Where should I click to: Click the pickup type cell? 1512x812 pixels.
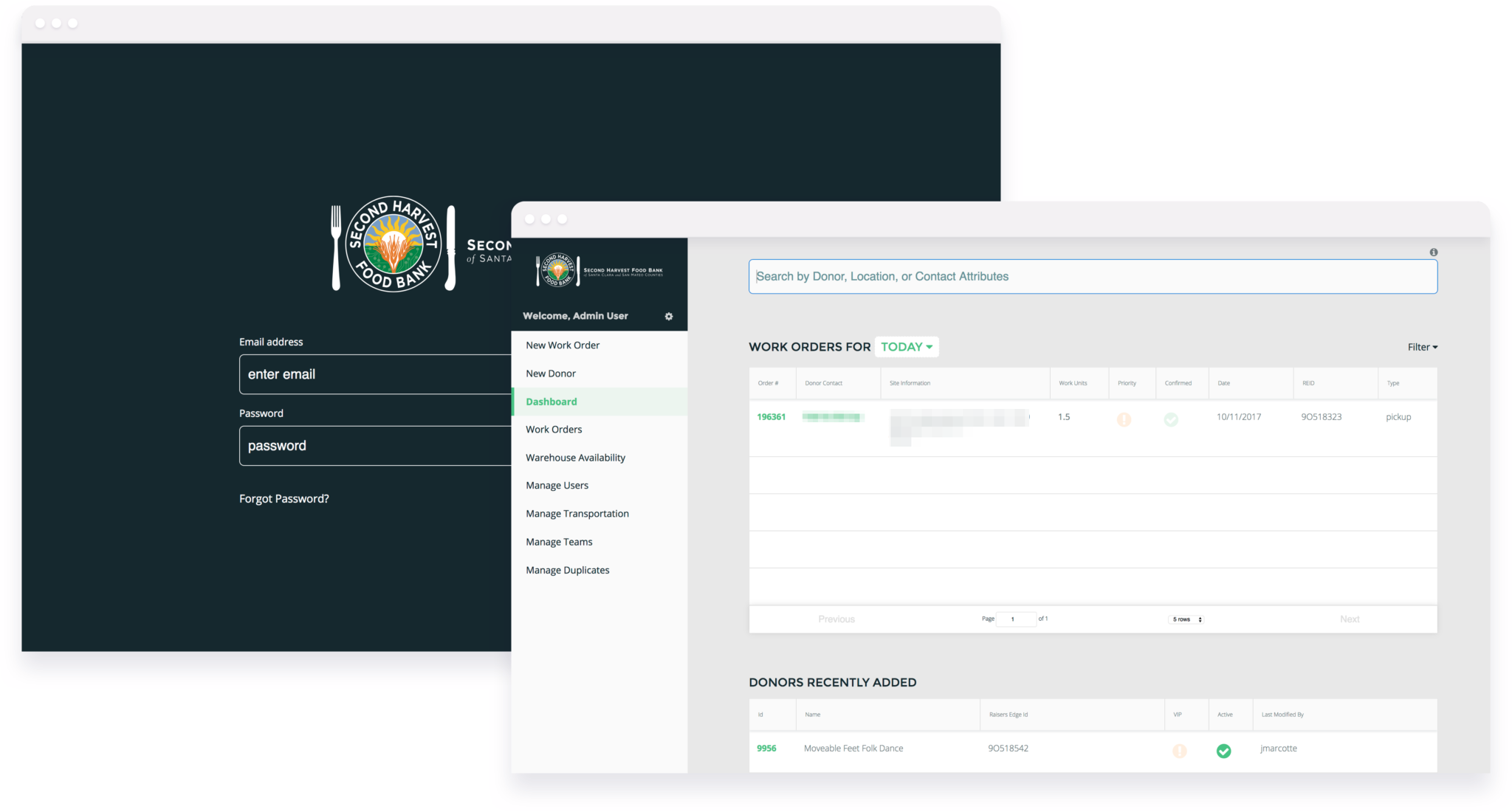click(1398, 417)
